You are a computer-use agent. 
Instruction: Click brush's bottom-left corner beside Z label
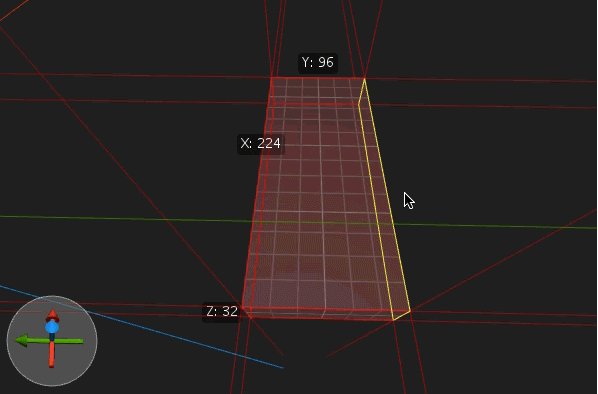pos(243,307)
